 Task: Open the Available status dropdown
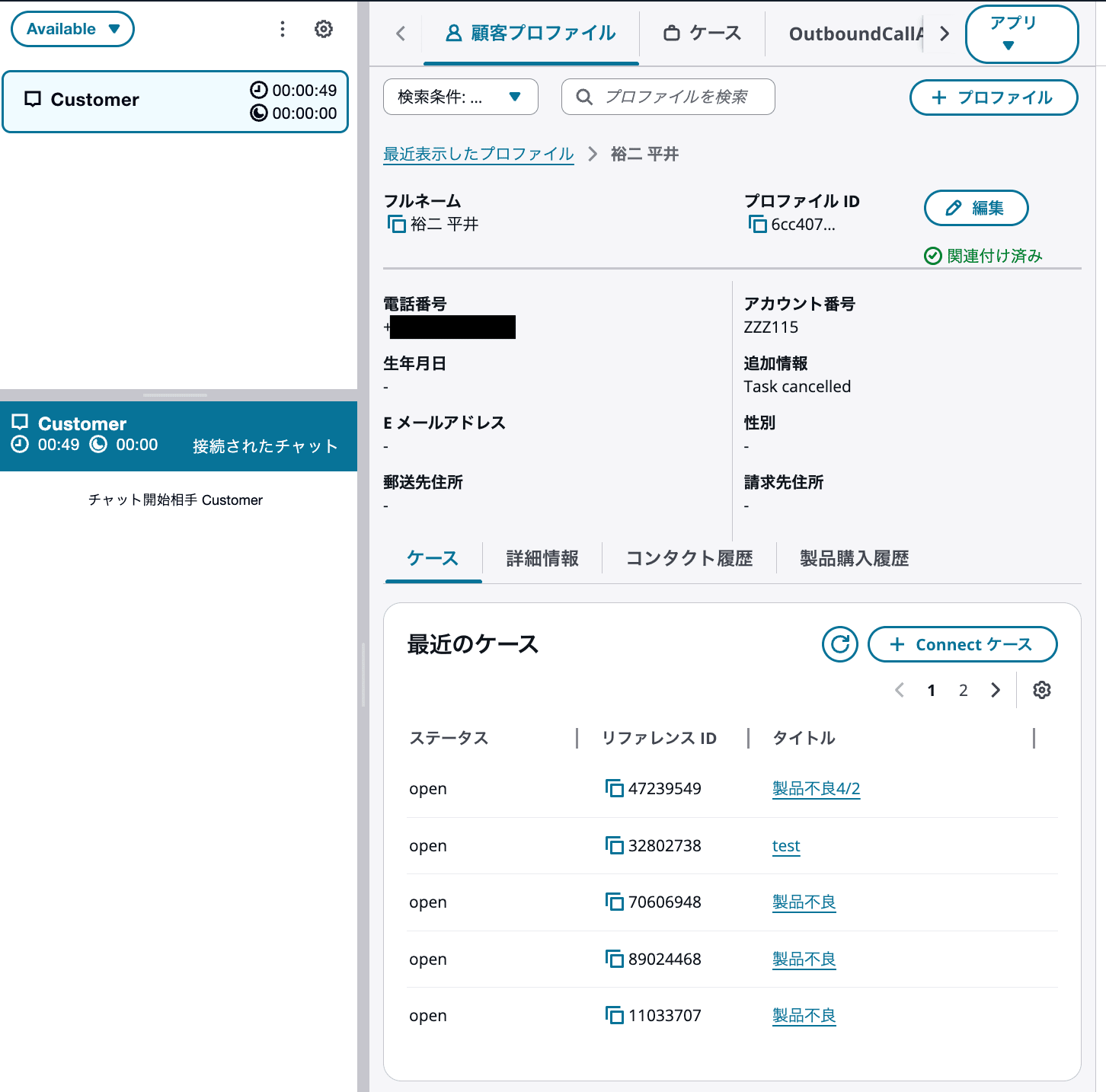click(x=72, y=28)
